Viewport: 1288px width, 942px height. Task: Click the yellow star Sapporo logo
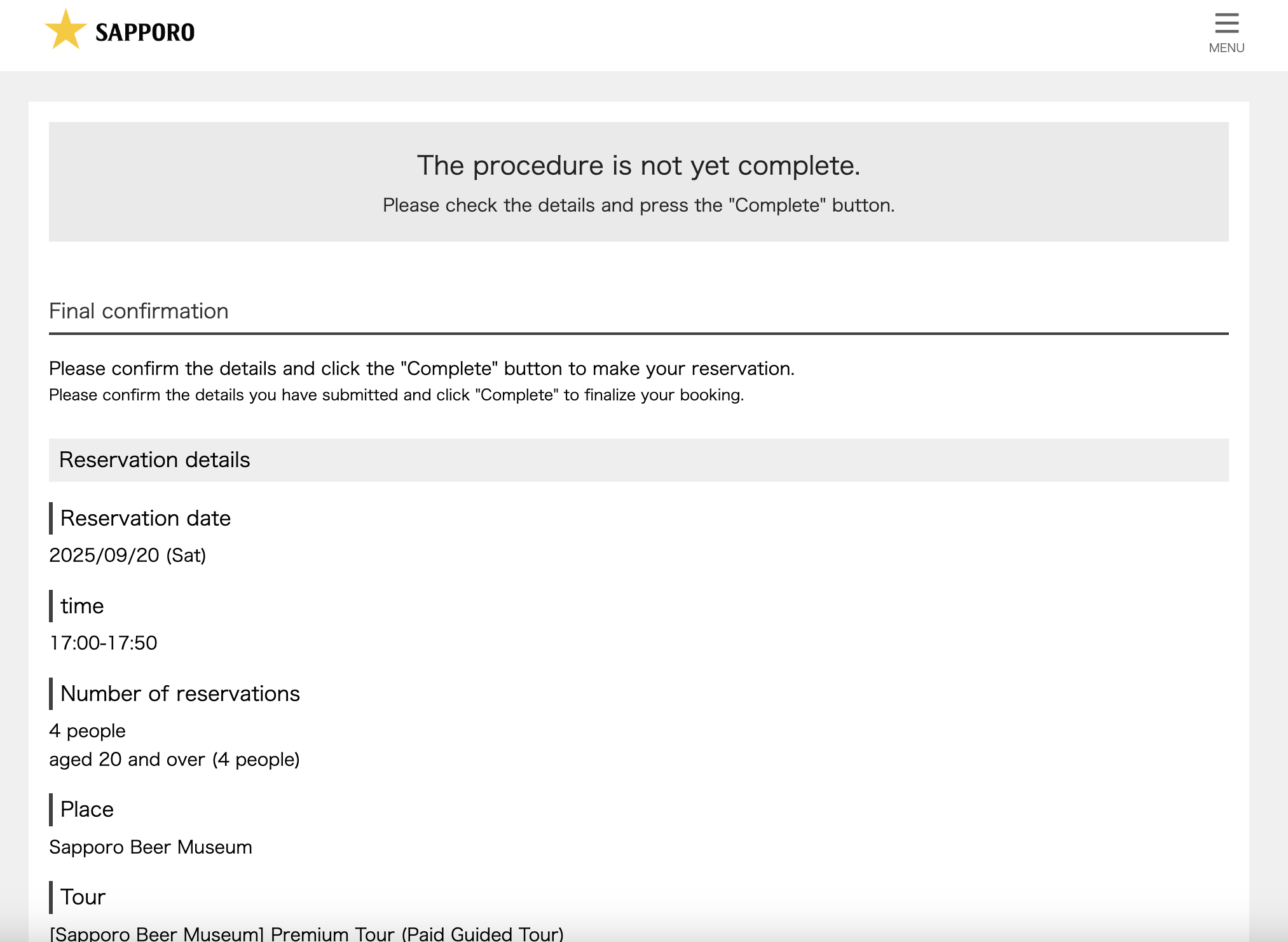(65, 30)
